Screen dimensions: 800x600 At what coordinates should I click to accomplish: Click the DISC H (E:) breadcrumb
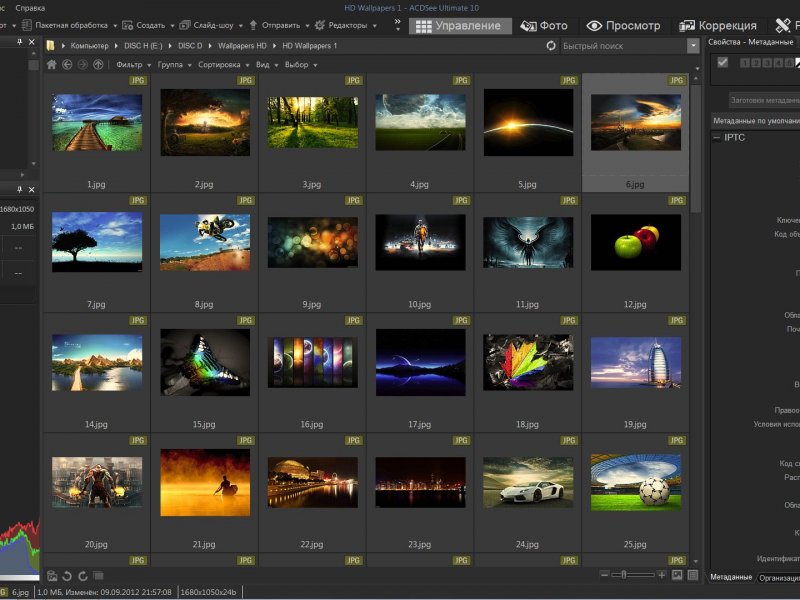143,46
